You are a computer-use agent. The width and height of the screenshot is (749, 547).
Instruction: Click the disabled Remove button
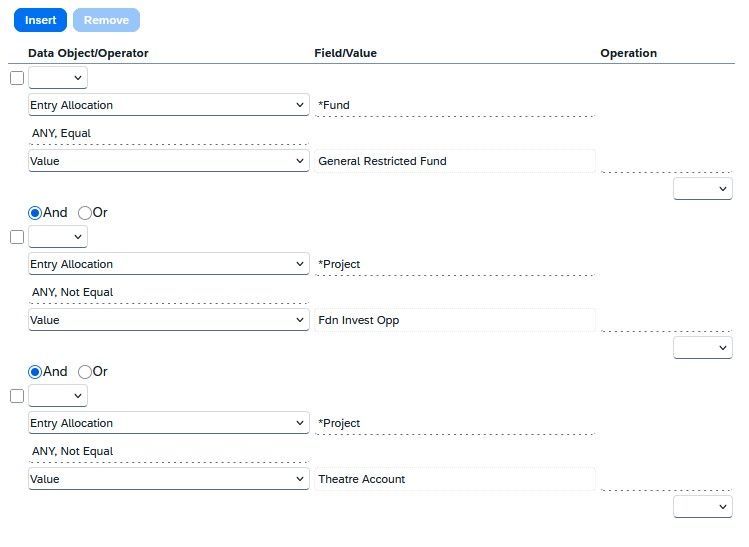pyautogui.click(x=106, y=20)
